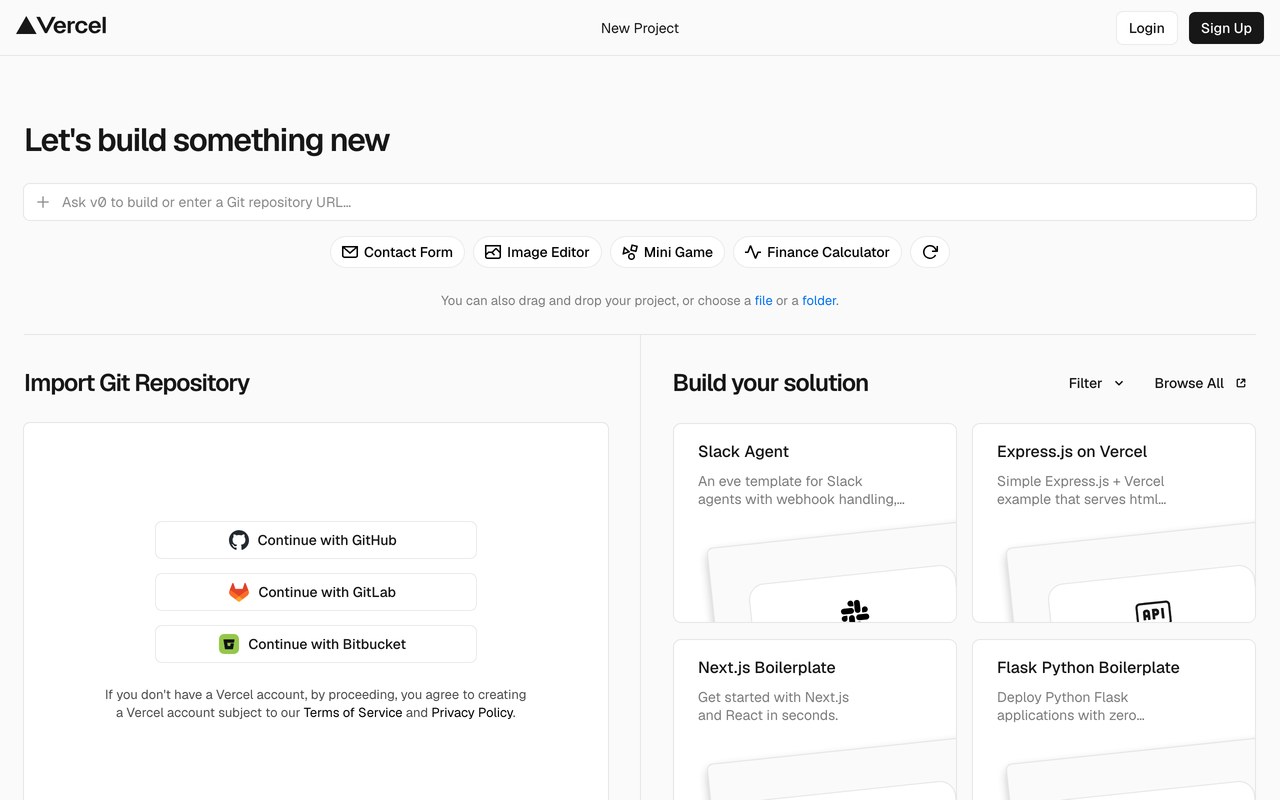The width and height of the screenshot is (1280, 800).
Task: Click the picture icon on Image Editor
Action: [493, 252]
